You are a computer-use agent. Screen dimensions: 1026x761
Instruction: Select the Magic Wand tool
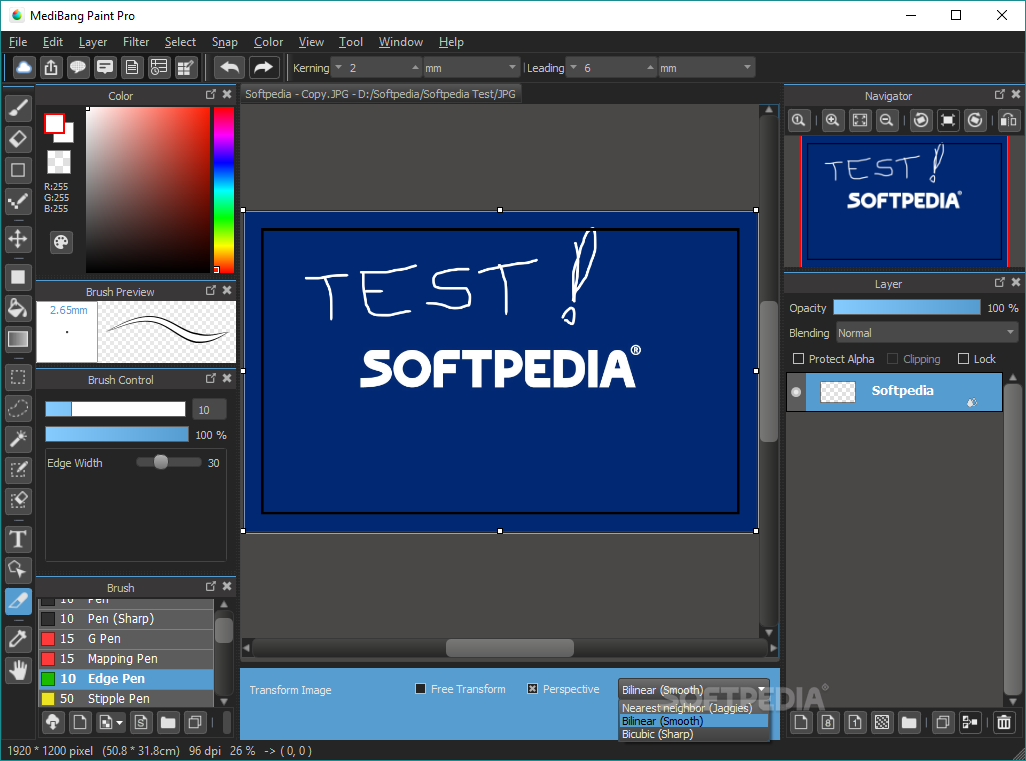[x=18, y=439]
